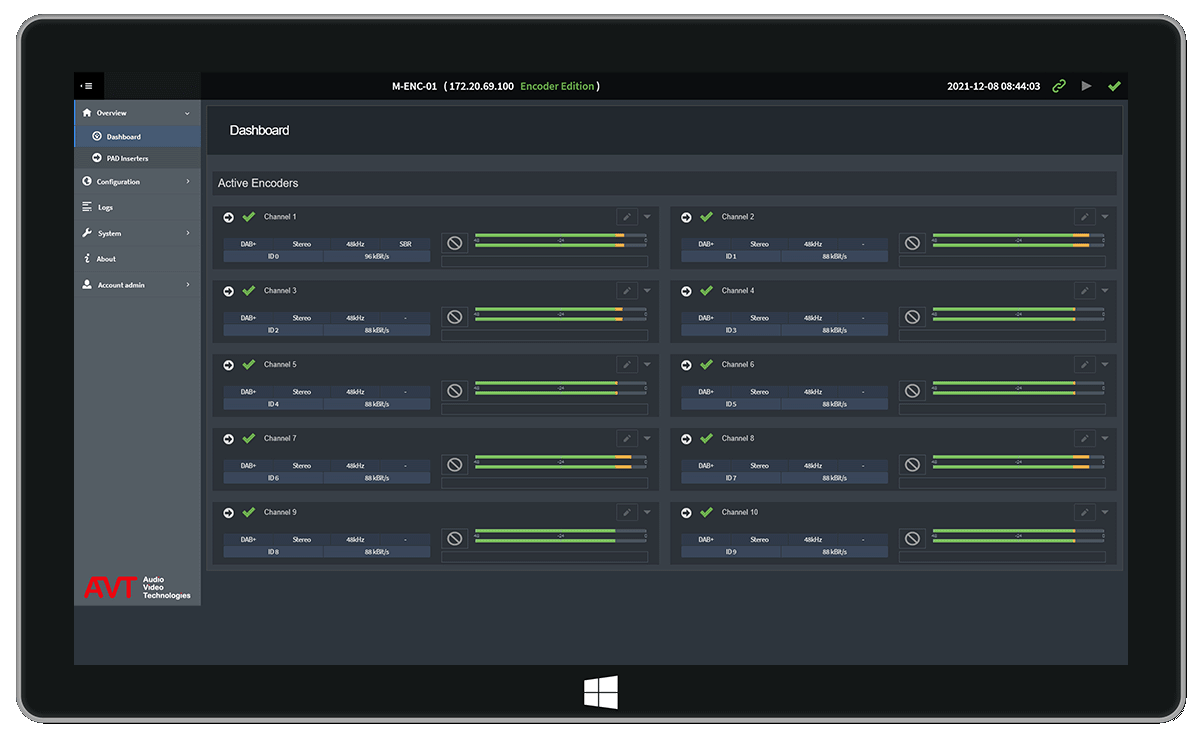1200x735 pixels.
Task: Click the arrow icon beside Channel 10
Action: (686, 513)
